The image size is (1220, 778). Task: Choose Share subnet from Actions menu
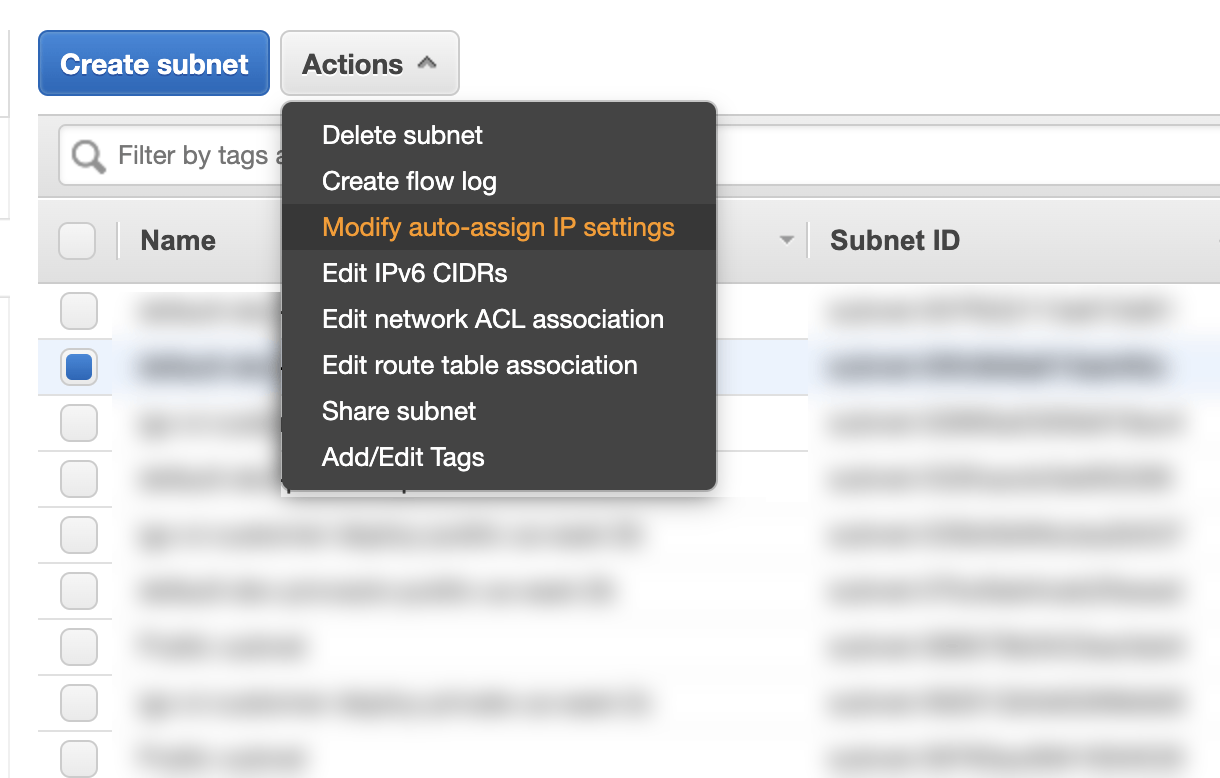pyautogui.click(x=398, y=411)
